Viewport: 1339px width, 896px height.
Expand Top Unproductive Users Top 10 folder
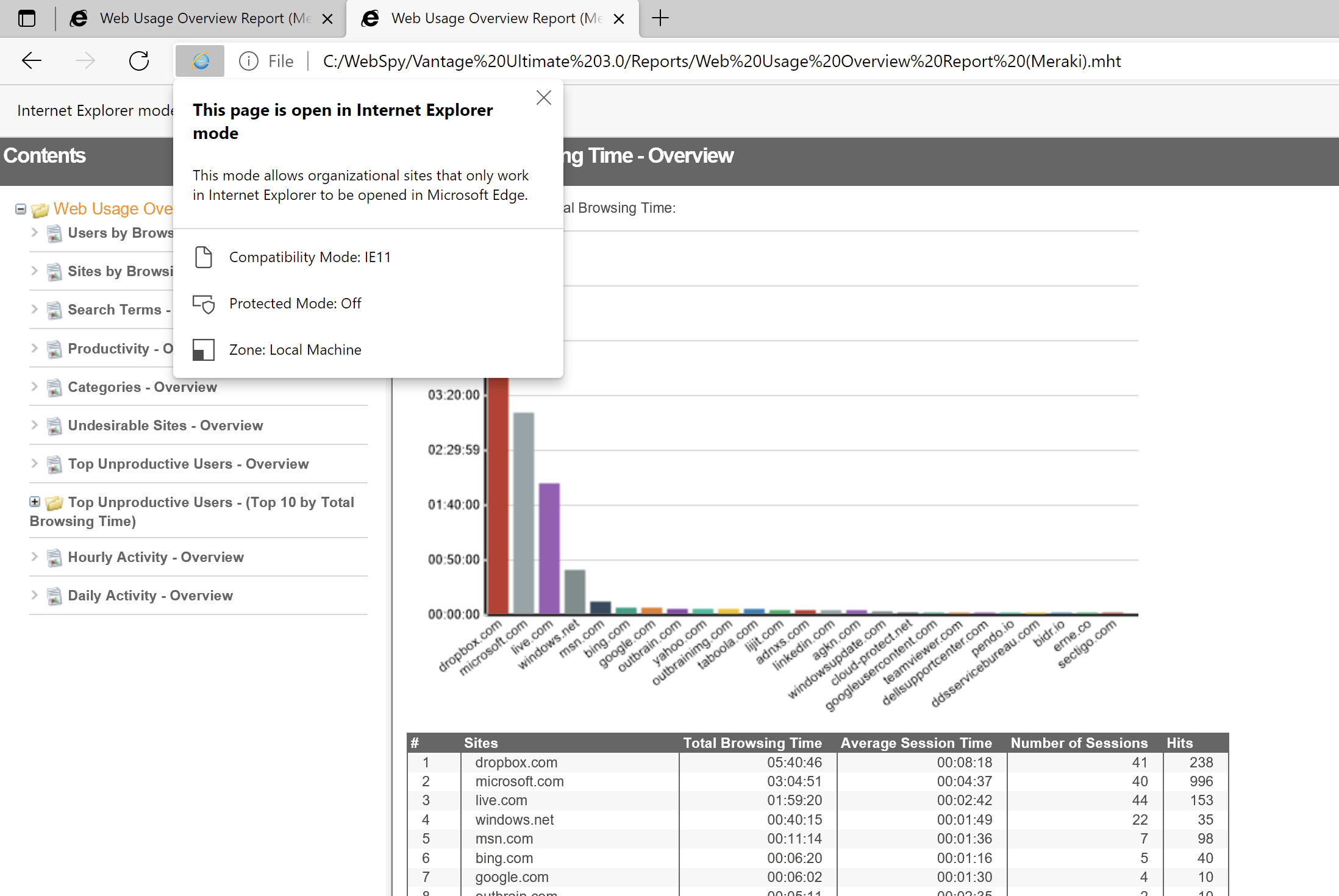click(35, 502)
